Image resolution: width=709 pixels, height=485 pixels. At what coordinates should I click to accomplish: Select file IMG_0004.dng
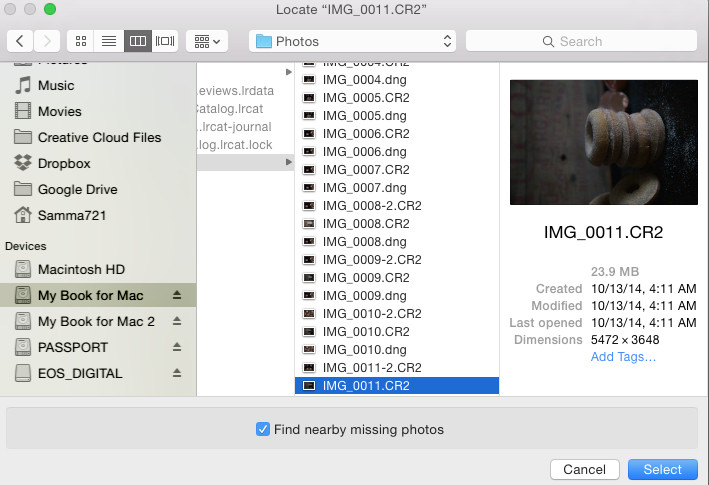364,80
